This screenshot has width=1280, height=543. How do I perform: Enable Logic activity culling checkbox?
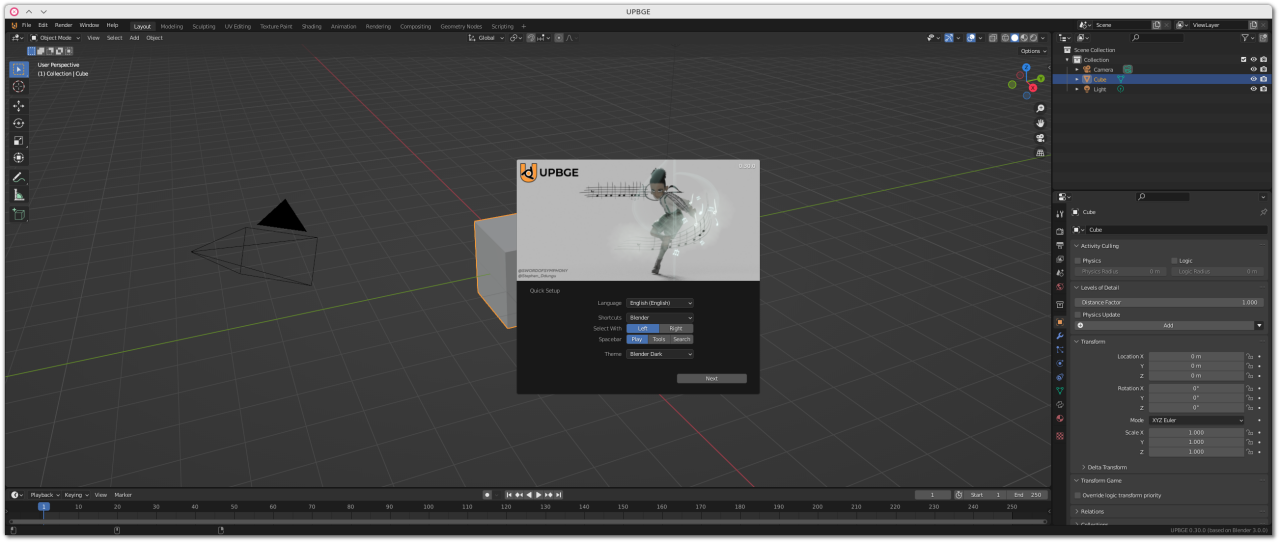point(1174,260)
